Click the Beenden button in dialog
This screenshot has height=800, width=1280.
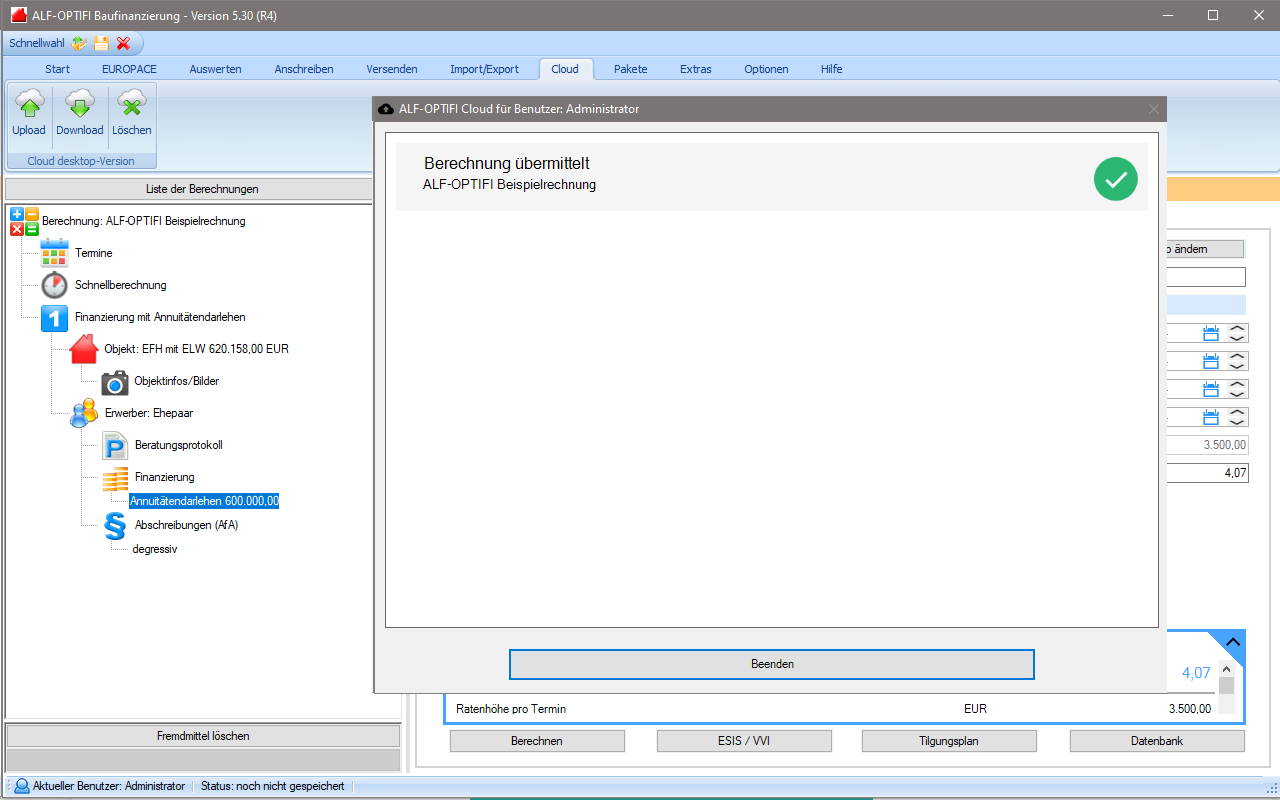772,664
